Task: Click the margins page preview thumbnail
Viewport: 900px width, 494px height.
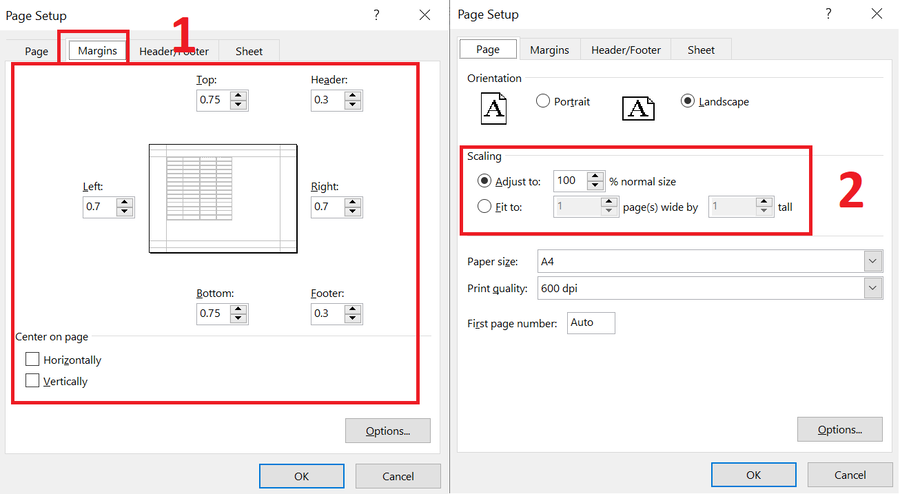Action: (223, 199)
